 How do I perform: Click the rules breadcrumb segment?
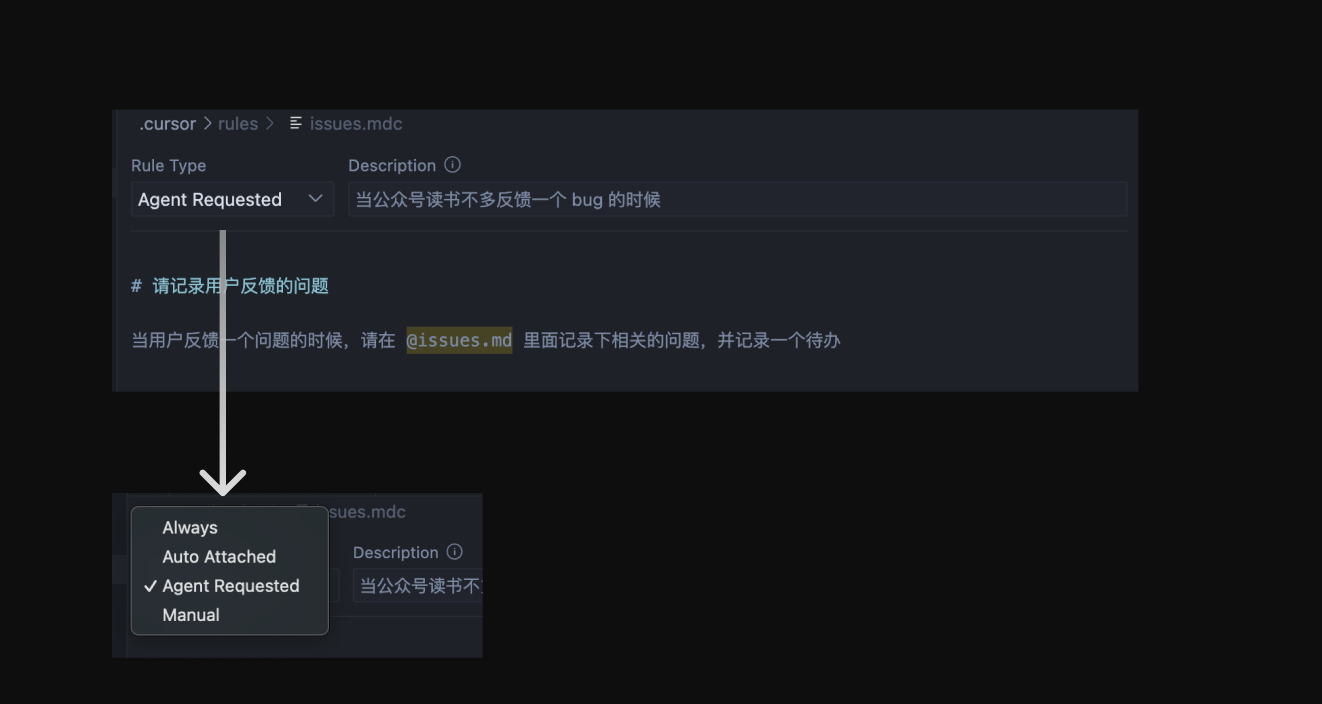(238, 124)
